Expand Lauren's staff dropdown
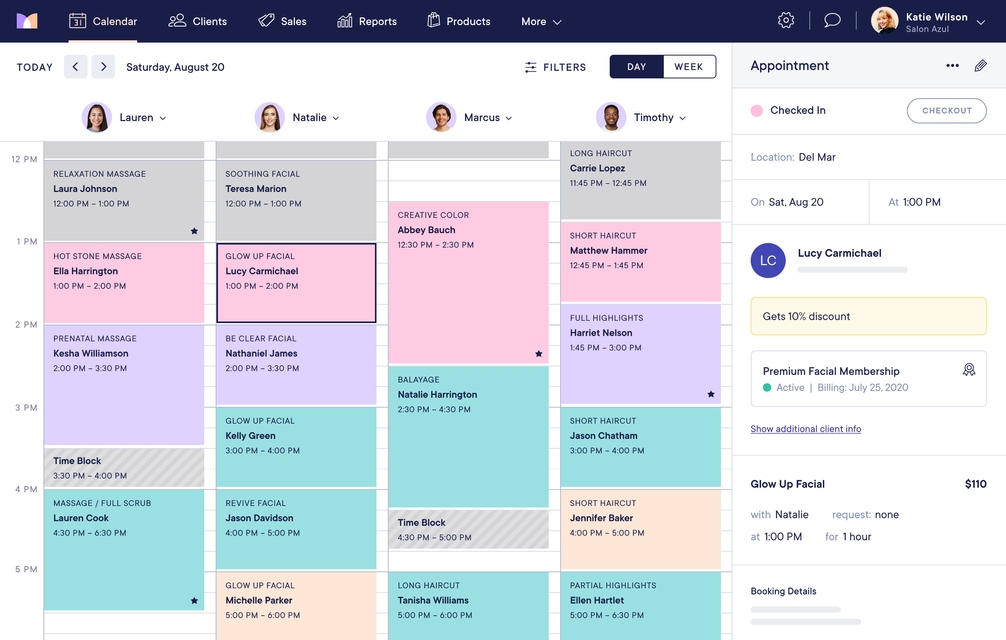Viewport: 1006px width, 640px height. 162,118
